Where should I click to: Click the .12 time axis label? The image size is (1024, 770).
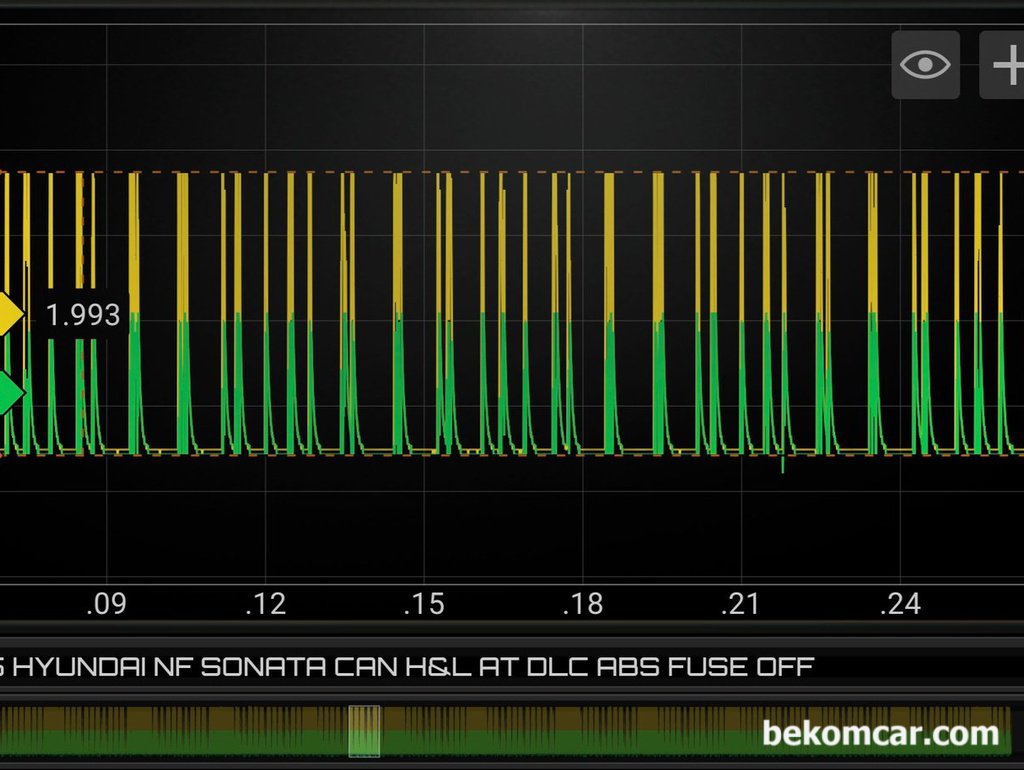pos(266,604)
